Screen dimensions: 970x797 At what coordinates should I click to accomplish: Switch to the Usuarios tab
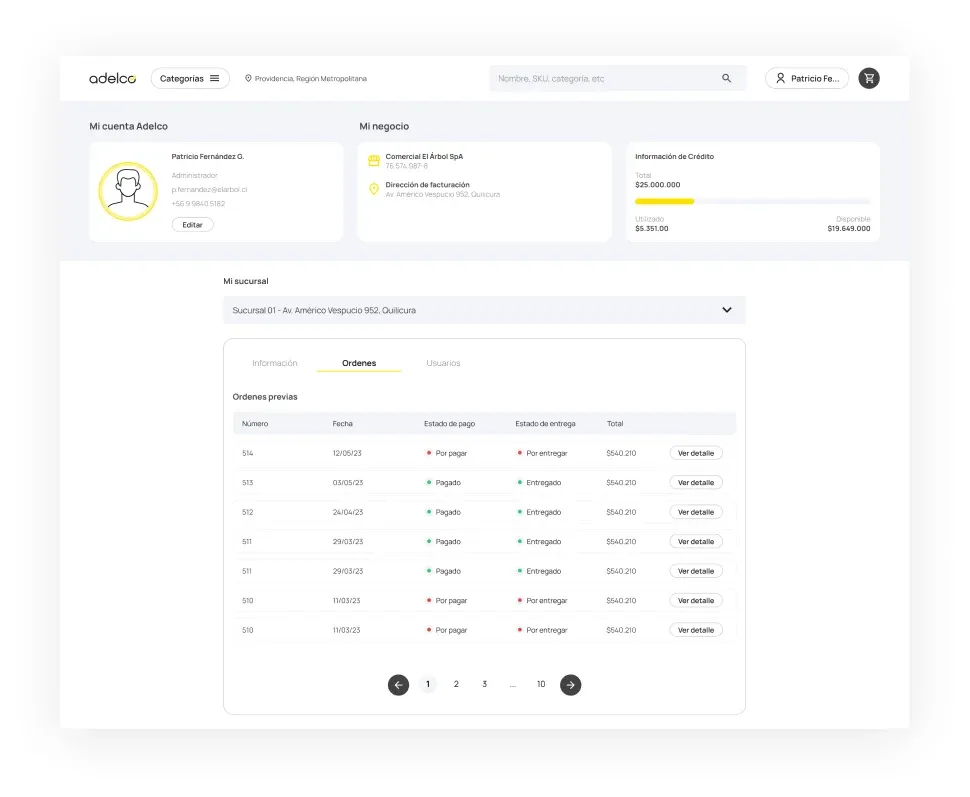point(443,363)
